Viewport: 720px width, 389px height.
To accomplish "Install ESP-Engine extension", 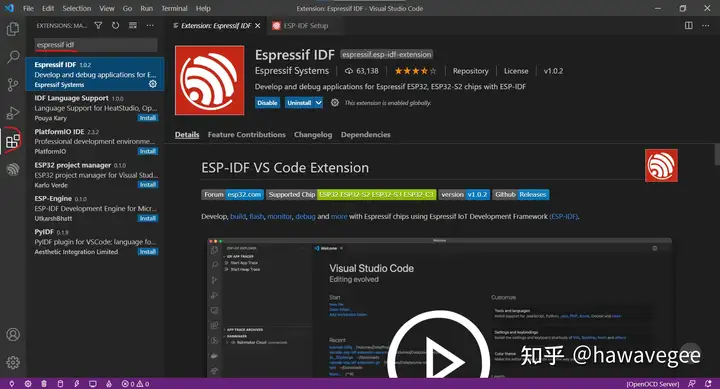I will (x=148, y=218).
